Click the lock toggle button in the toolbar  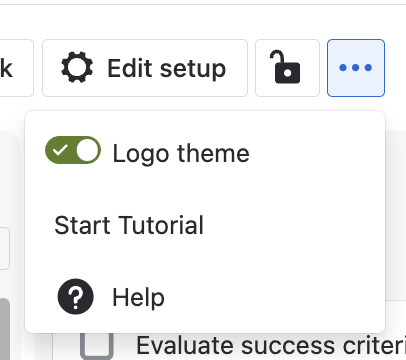pyautogui.click(x=287, y=68)
